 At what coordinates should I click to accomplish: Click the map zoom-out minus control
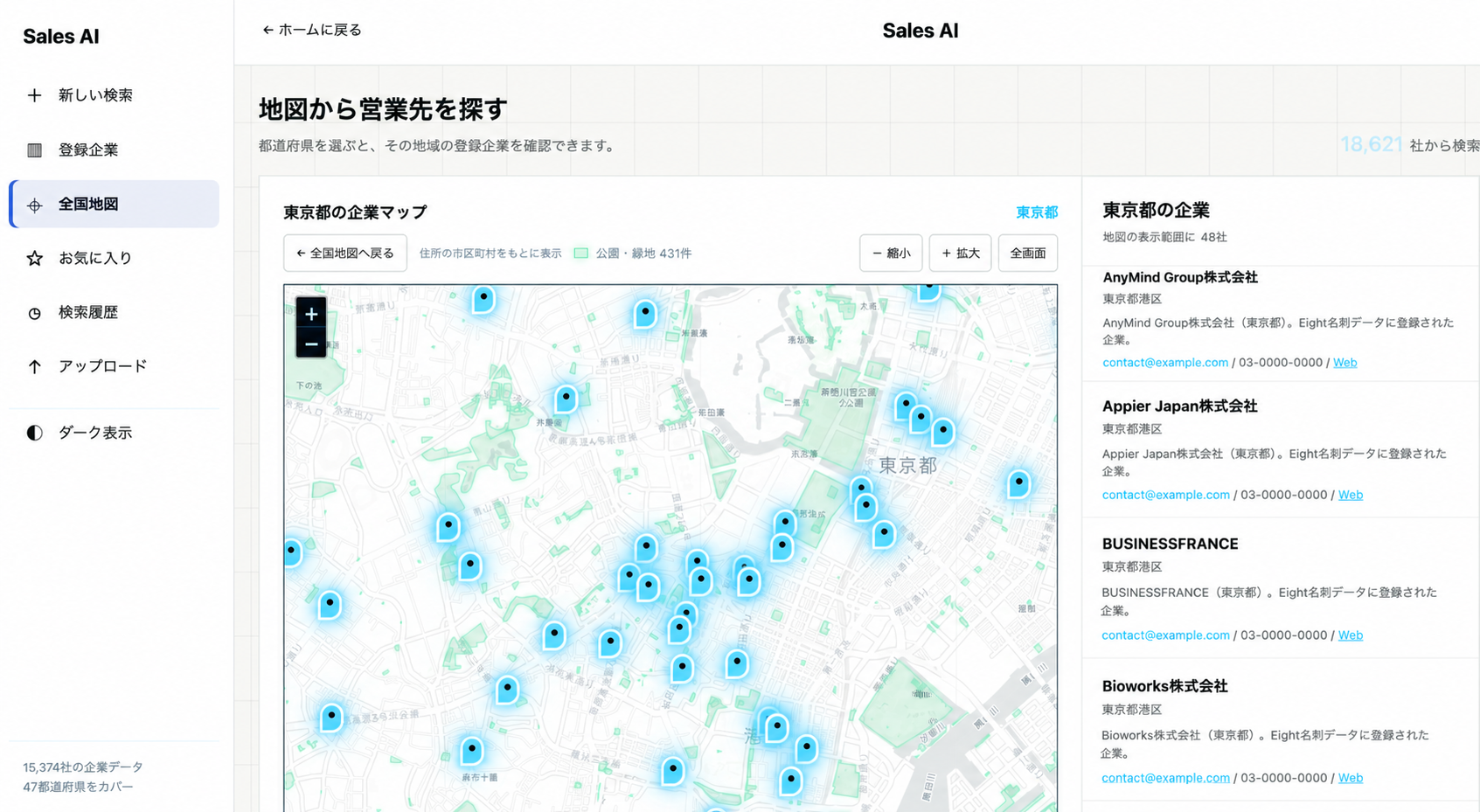[x=311, y=344]
